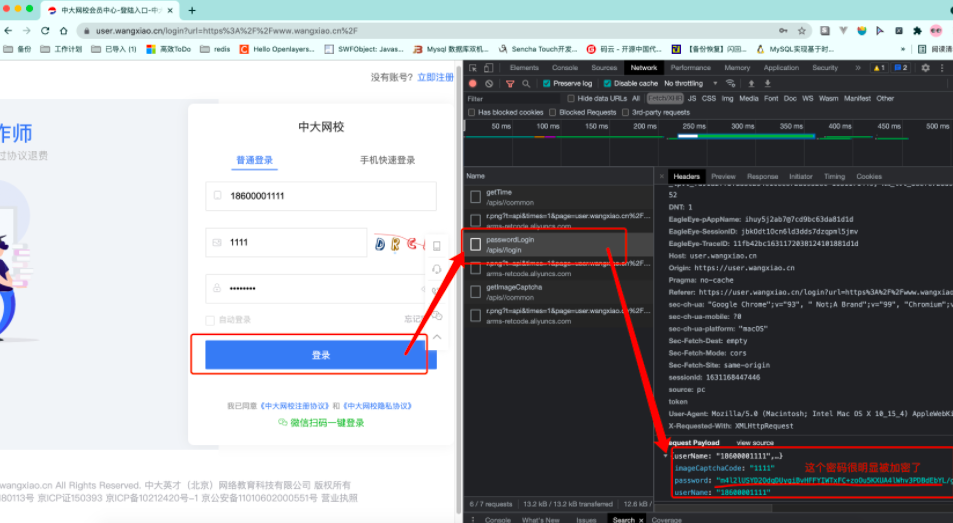This screenshot has width=953, height=523.
Task: Open the Chrome extensions puzzle icon
Action: (917, 30)
